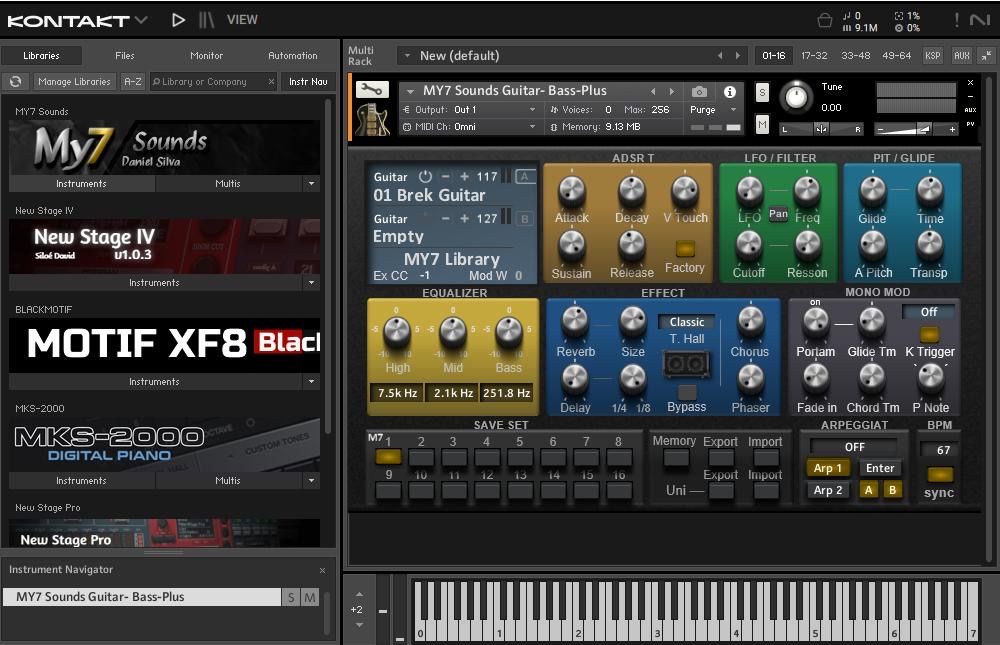This screenshot has height=645, width=1000.
Task: Switch to the Monitor tab
Action: (207, 56)
